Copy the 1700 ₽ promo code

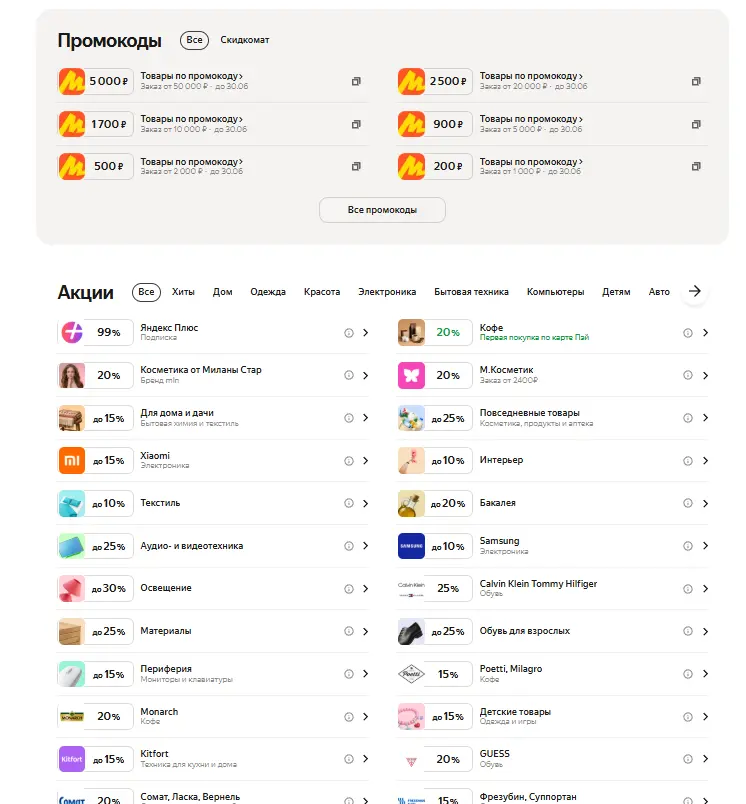[356, 124]
